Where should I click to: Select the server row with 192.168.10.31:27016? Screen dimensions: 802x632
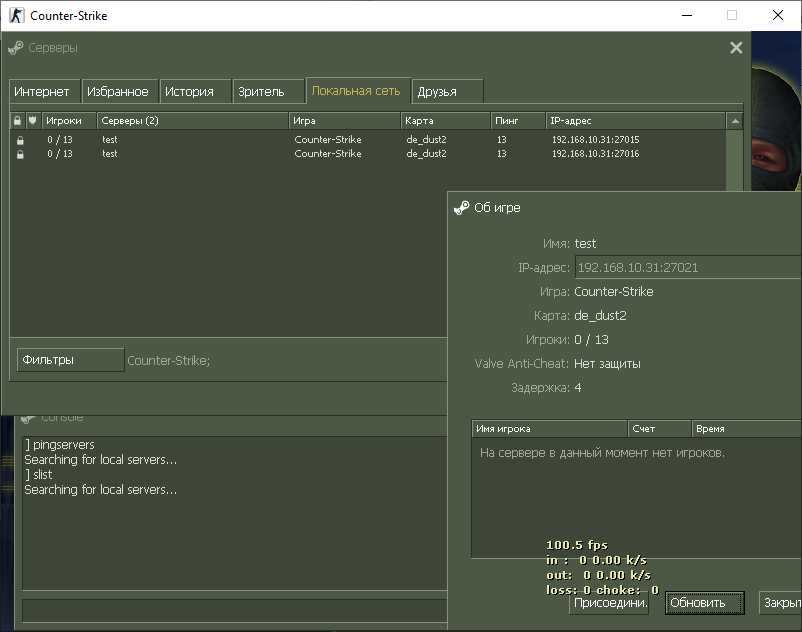367,154
